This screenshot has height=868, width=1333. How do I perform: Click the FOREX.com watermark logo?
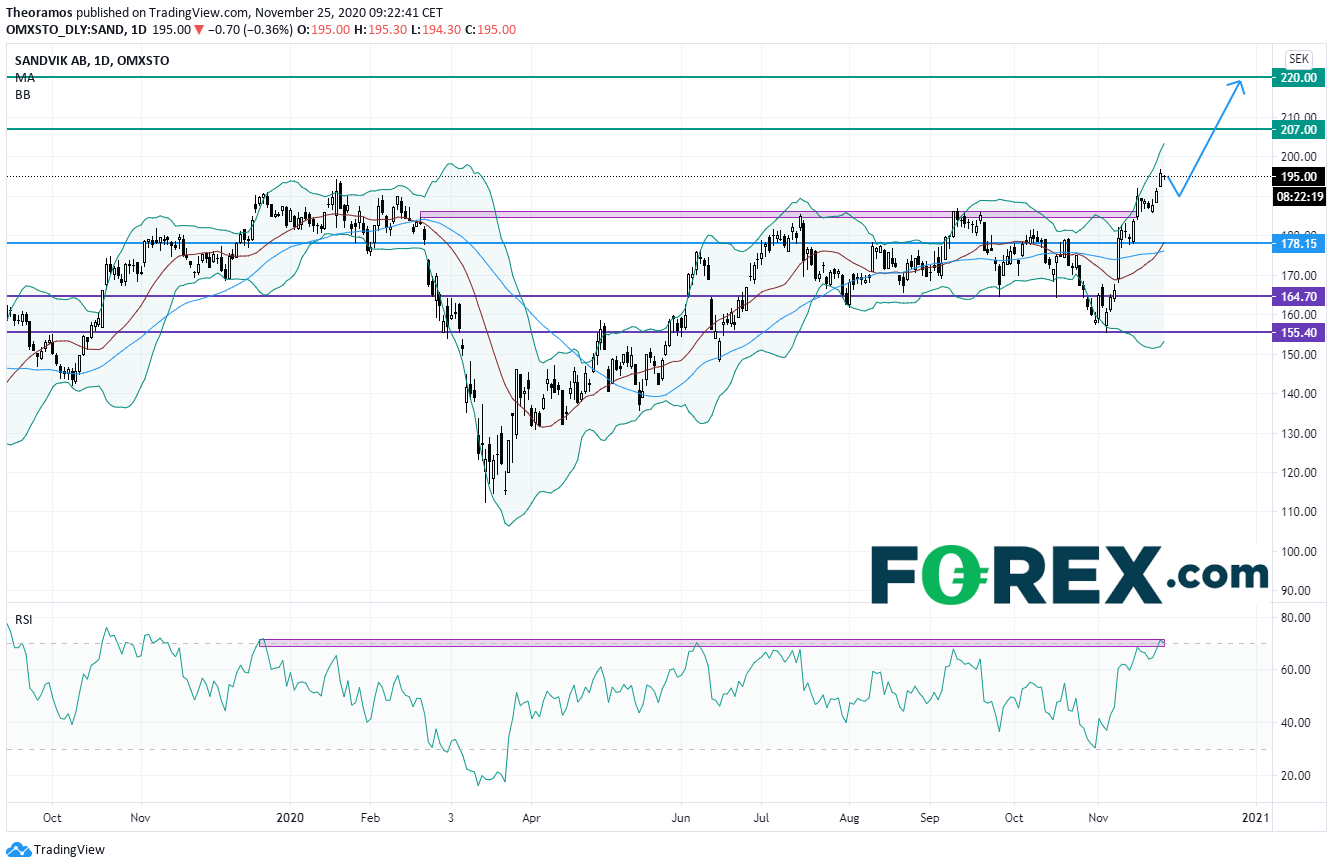click(1069, 575)
